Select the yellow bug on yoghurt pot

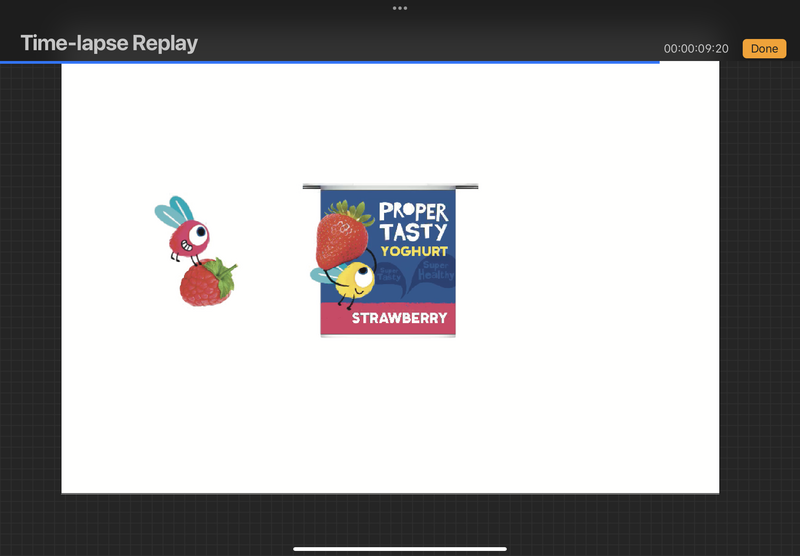(352, 279)
